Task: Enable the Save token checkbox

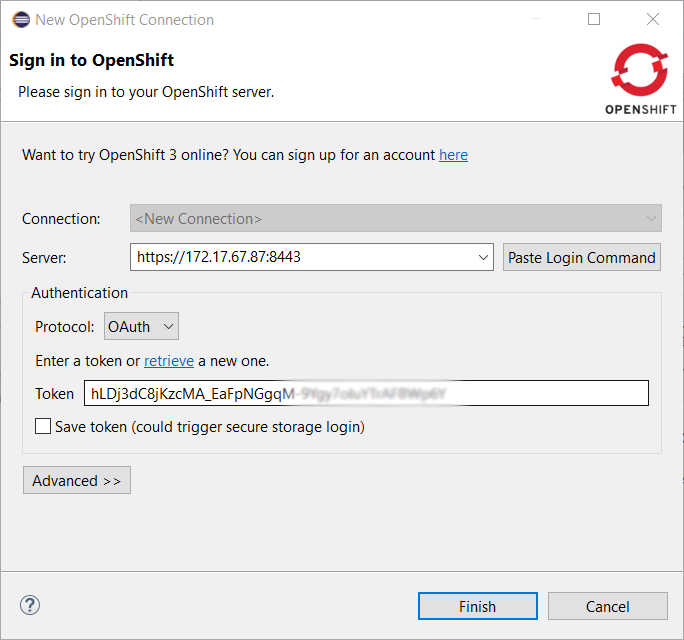Action: [43, 427]
